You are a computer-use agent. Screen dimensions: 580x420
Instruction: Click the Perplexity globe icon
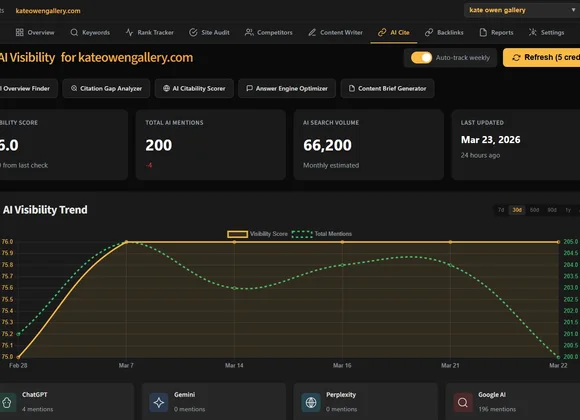pos(311,402)
